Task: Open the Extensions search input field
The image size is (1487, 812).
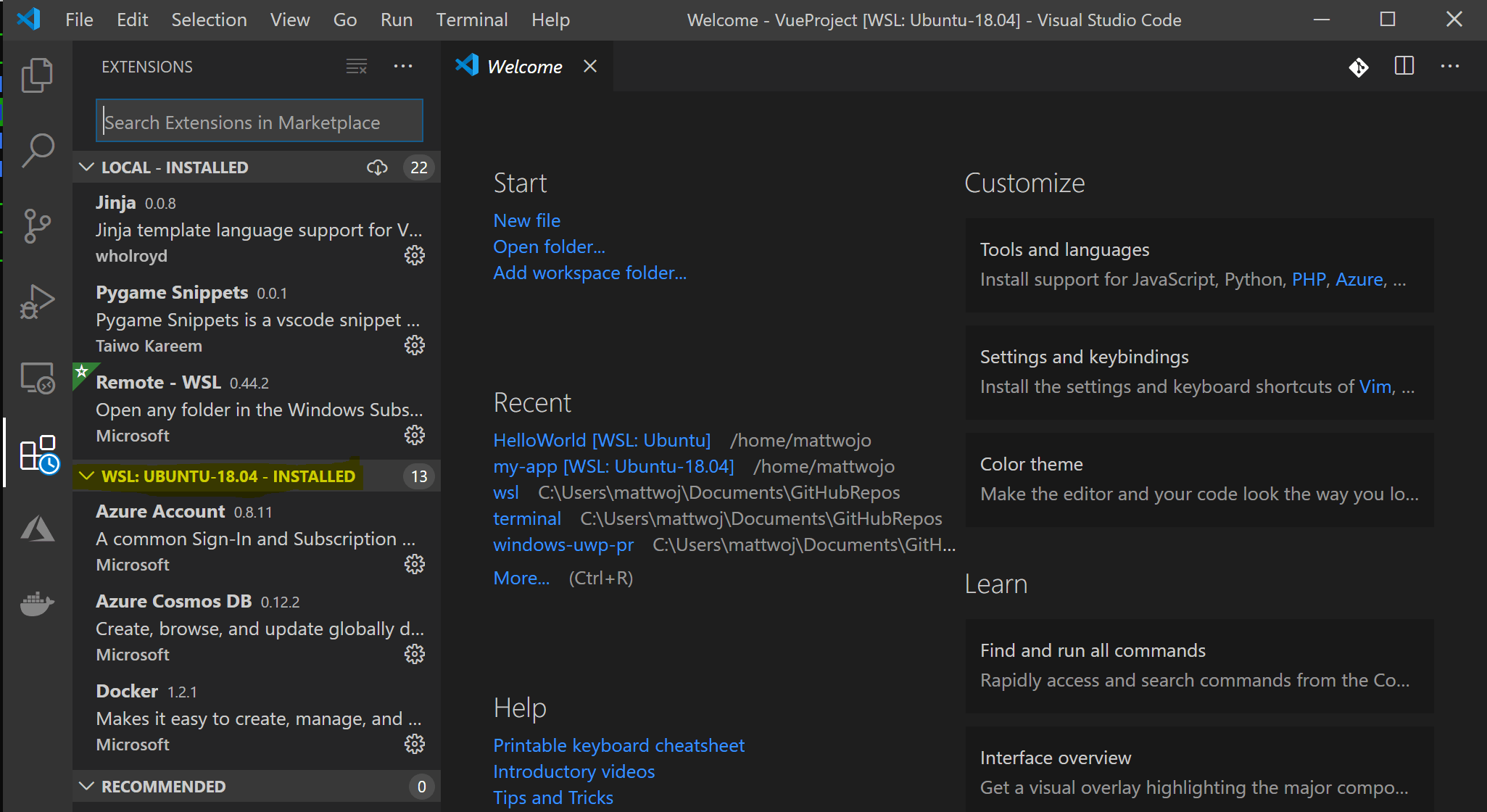Action: click(261, 122)
